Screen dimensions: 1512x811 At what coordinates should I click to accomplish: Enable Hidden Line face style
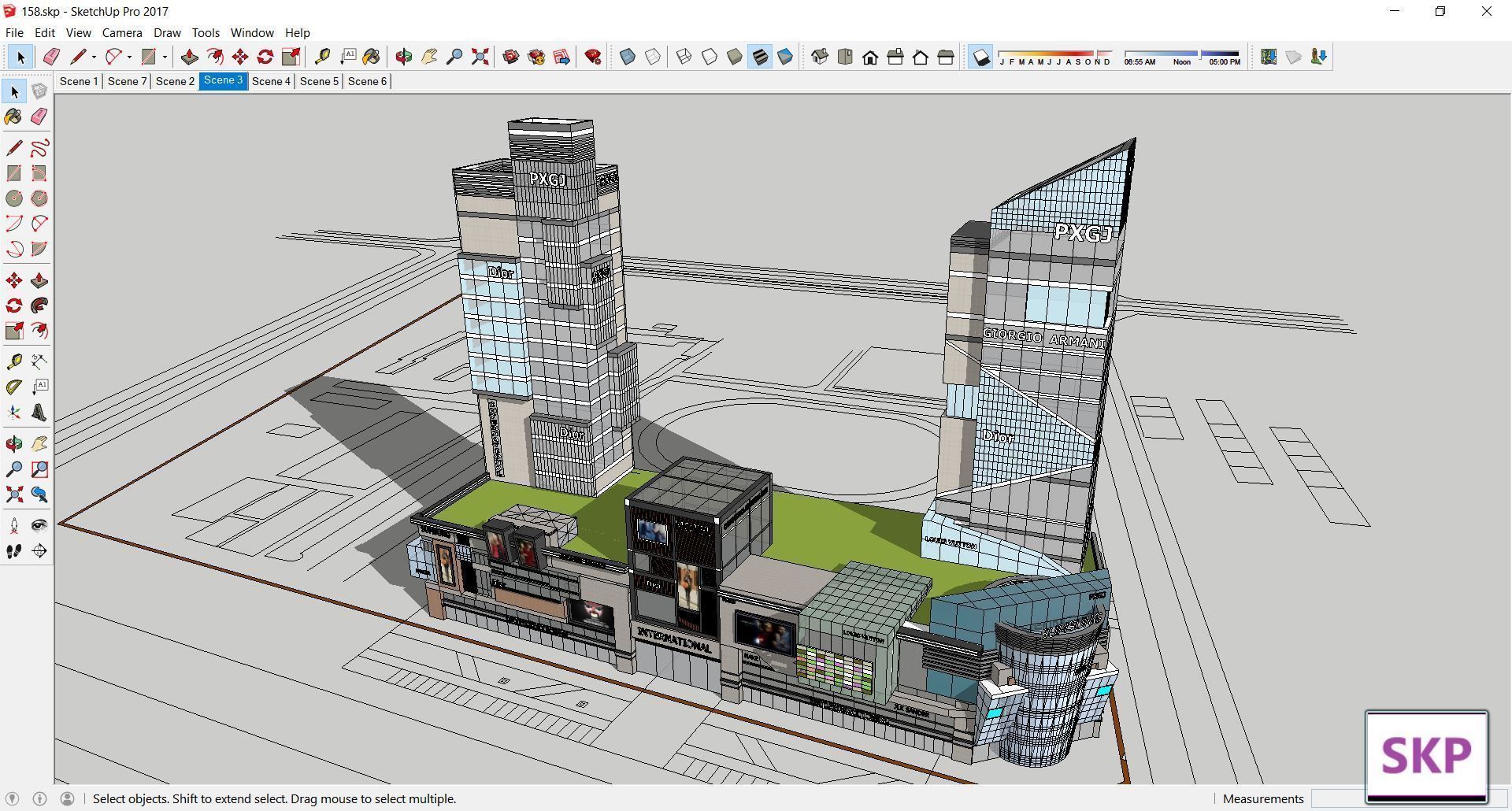click(710, 57)
